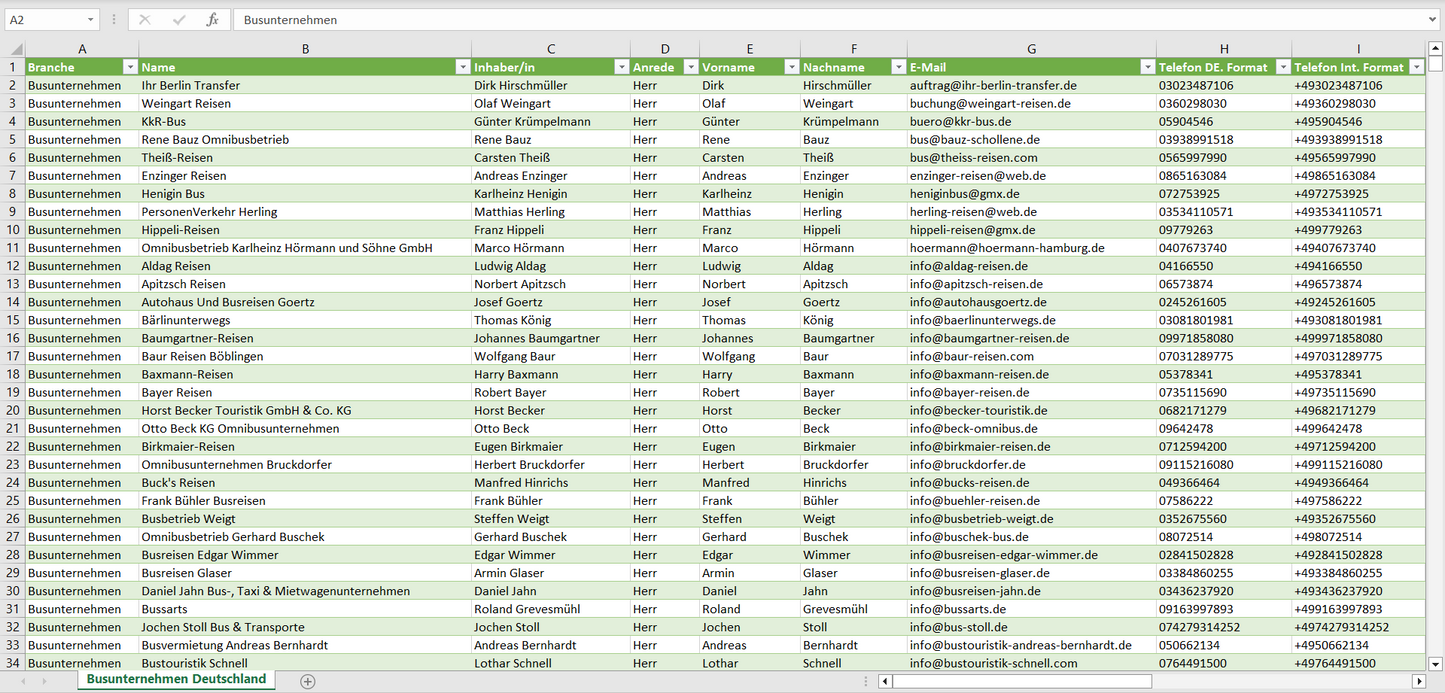Open the E-Mail column filter dropdown
1445x693 pixels.
[x=1146, y=67]
